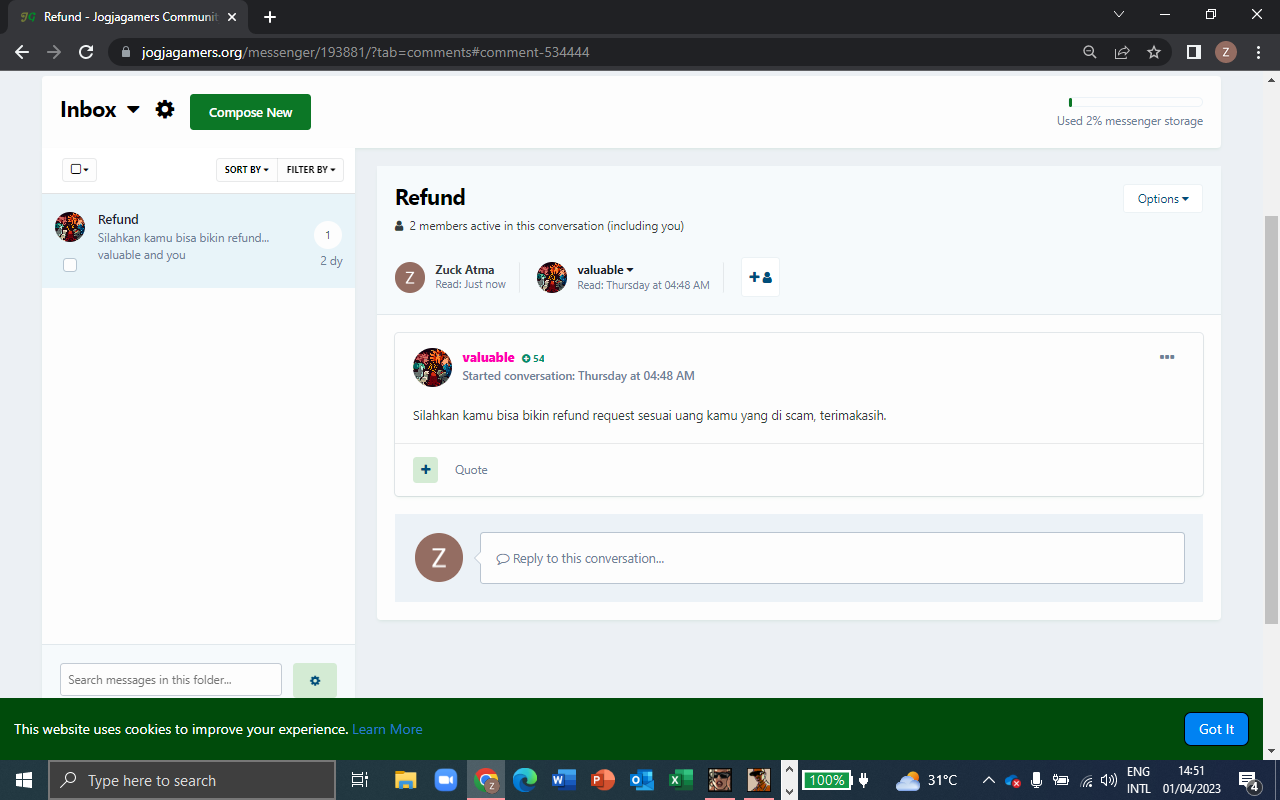Expand the Inbox folder dropdown arrow
Screen dimensions: 1280x800
point(133,110)
